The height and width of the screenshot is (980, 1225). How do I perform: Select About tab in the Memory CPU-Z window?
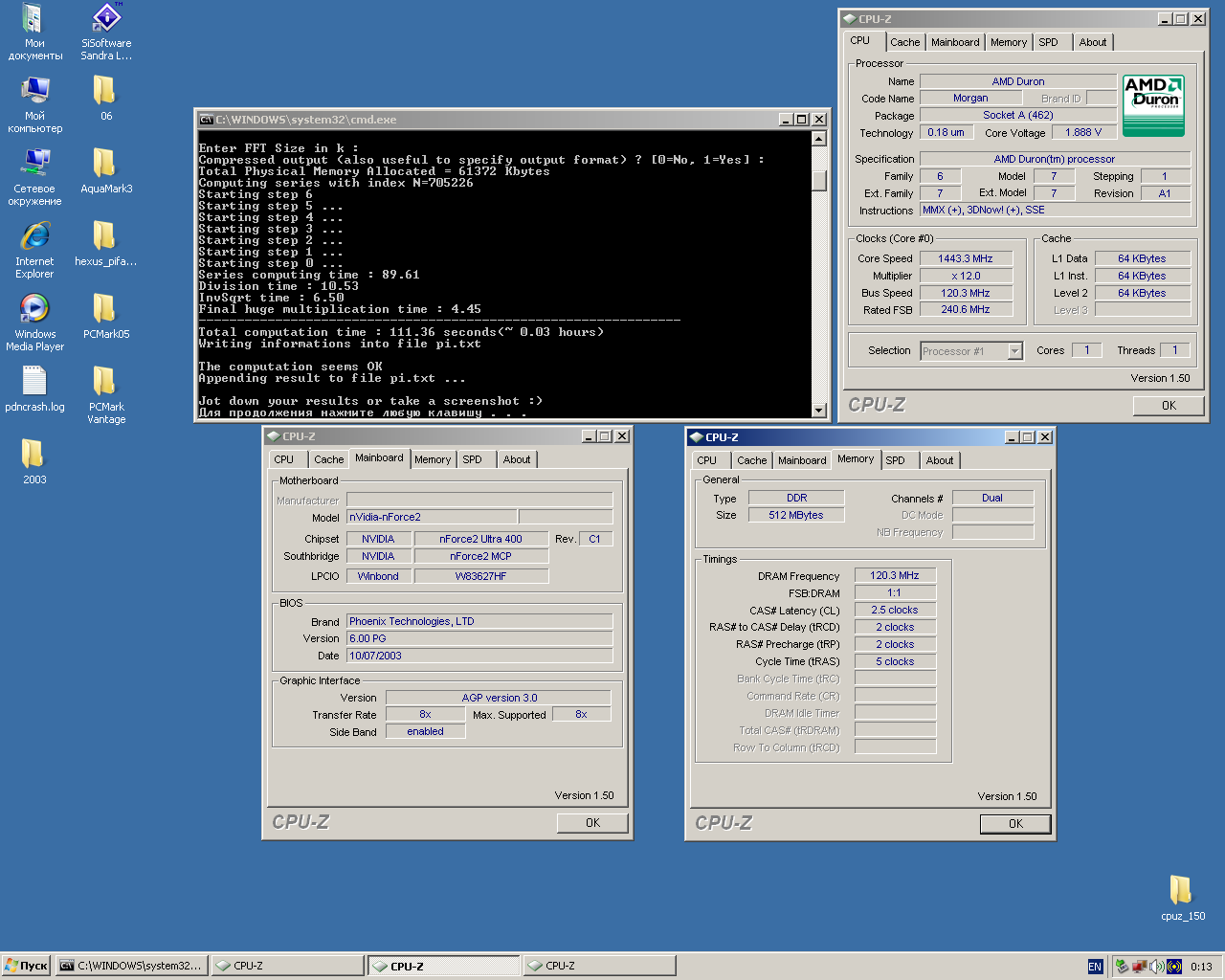coord(940,460)
